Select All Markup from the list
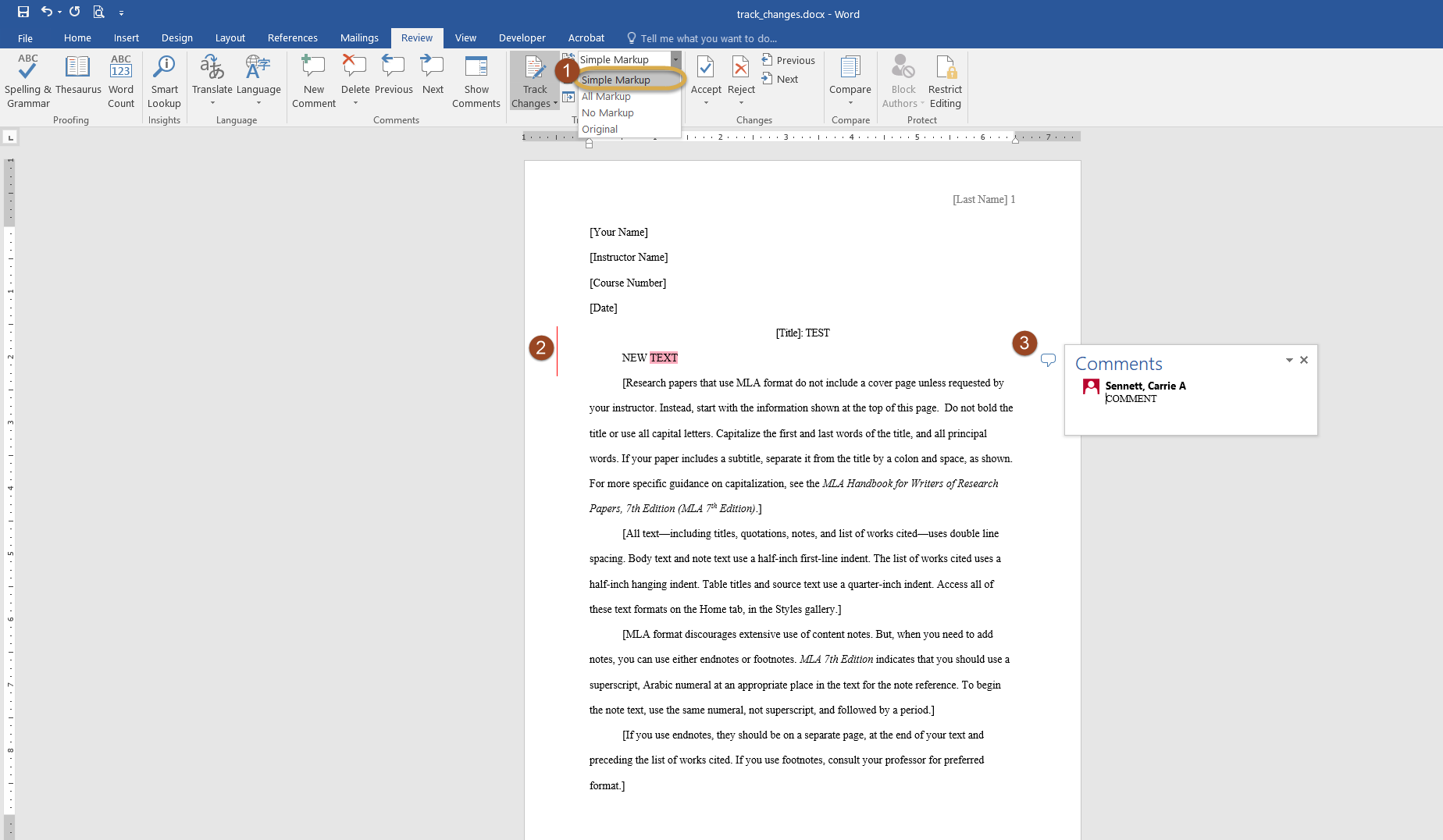Viewport: 1443px width, 840px height. [607, 97]
